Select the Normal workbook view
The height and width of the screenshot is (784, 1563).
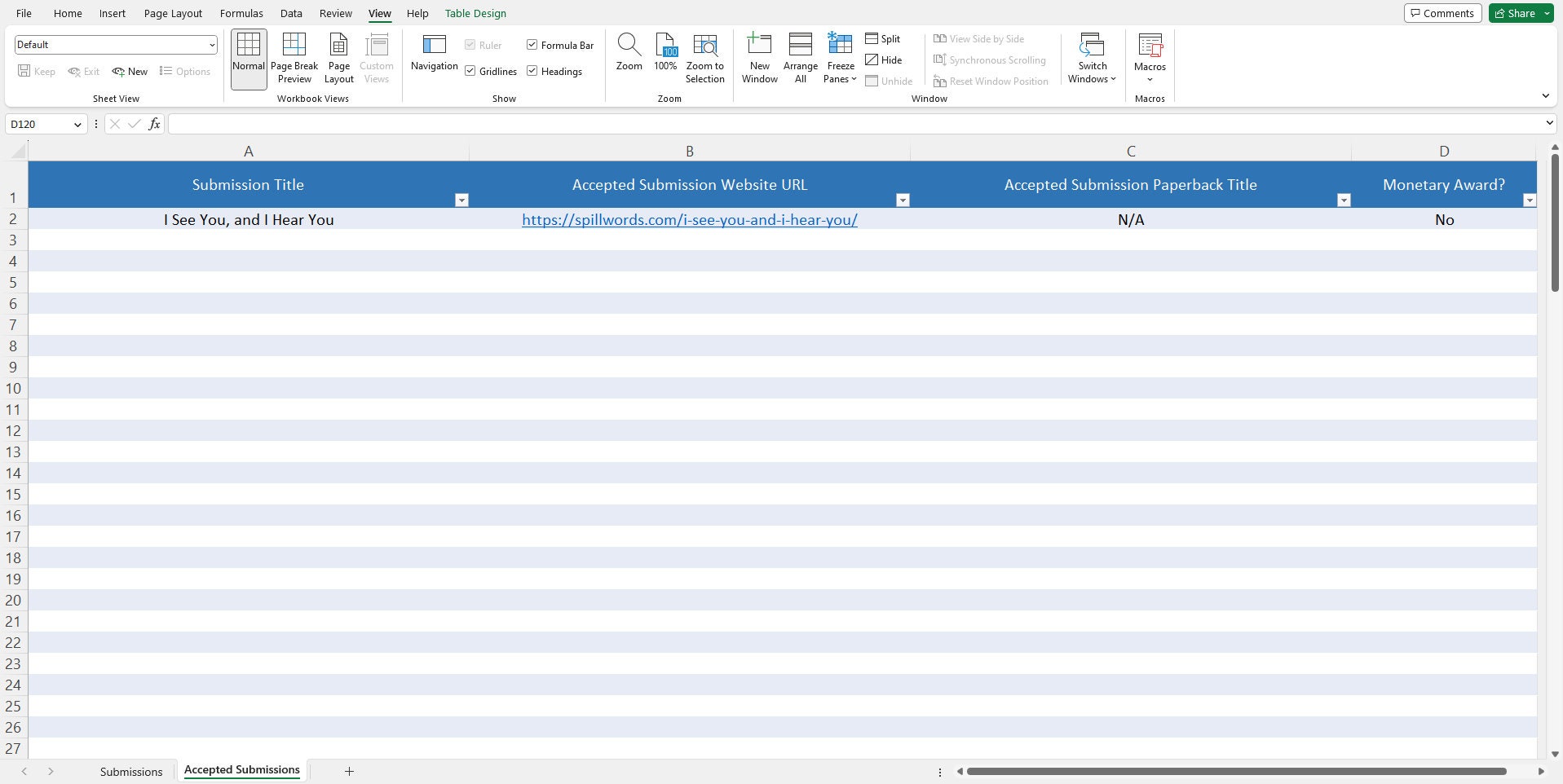248,57
